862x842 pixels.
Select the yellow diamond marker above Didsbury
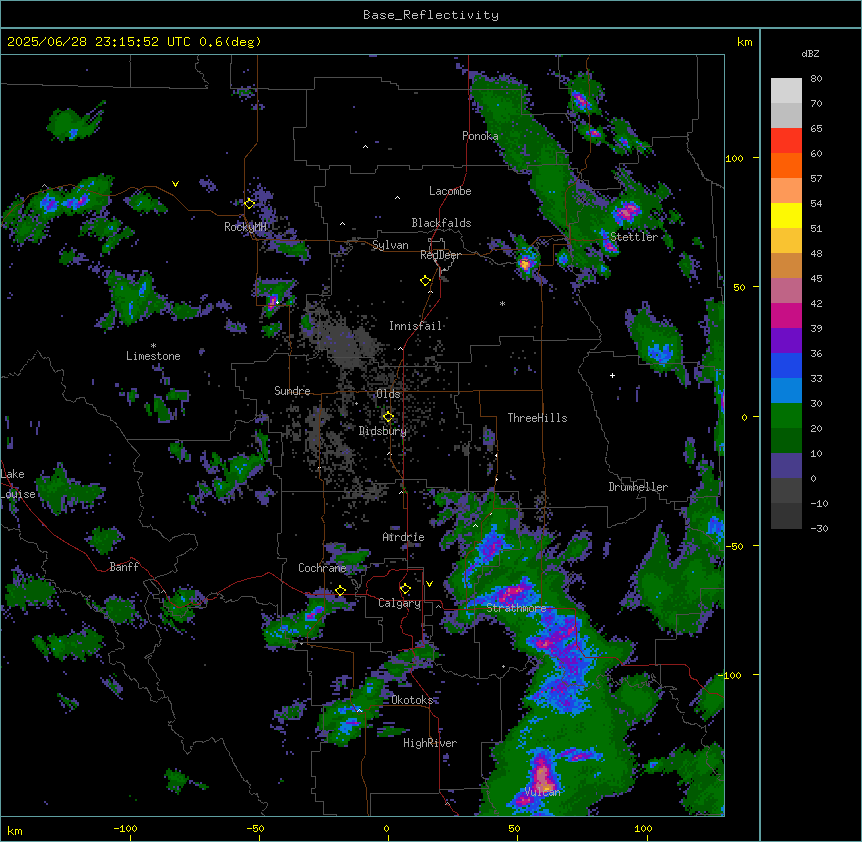coord(388,417)
